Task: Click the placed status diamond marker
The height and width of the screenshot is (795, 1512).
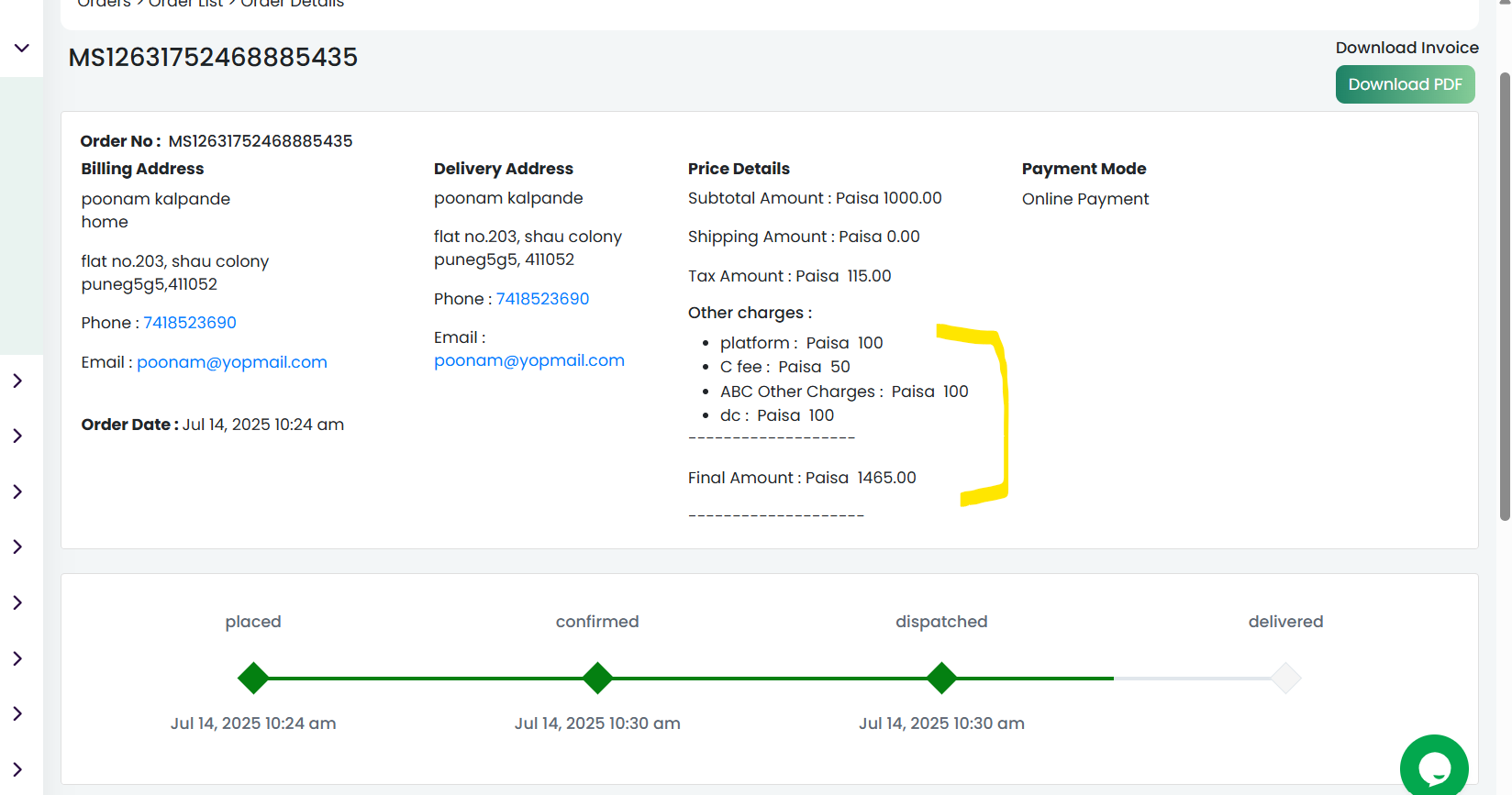Action: point(253,679)
